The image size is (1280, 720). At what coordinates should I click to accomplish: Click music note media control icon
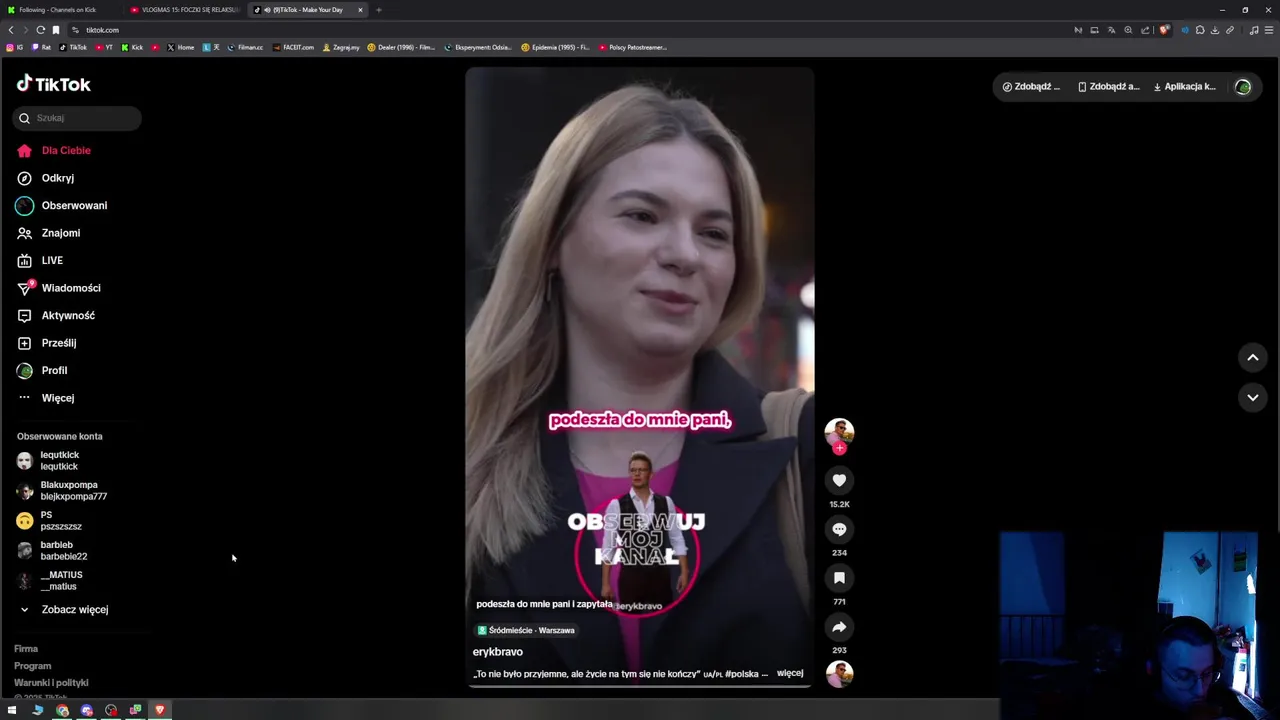[1254, 30]
